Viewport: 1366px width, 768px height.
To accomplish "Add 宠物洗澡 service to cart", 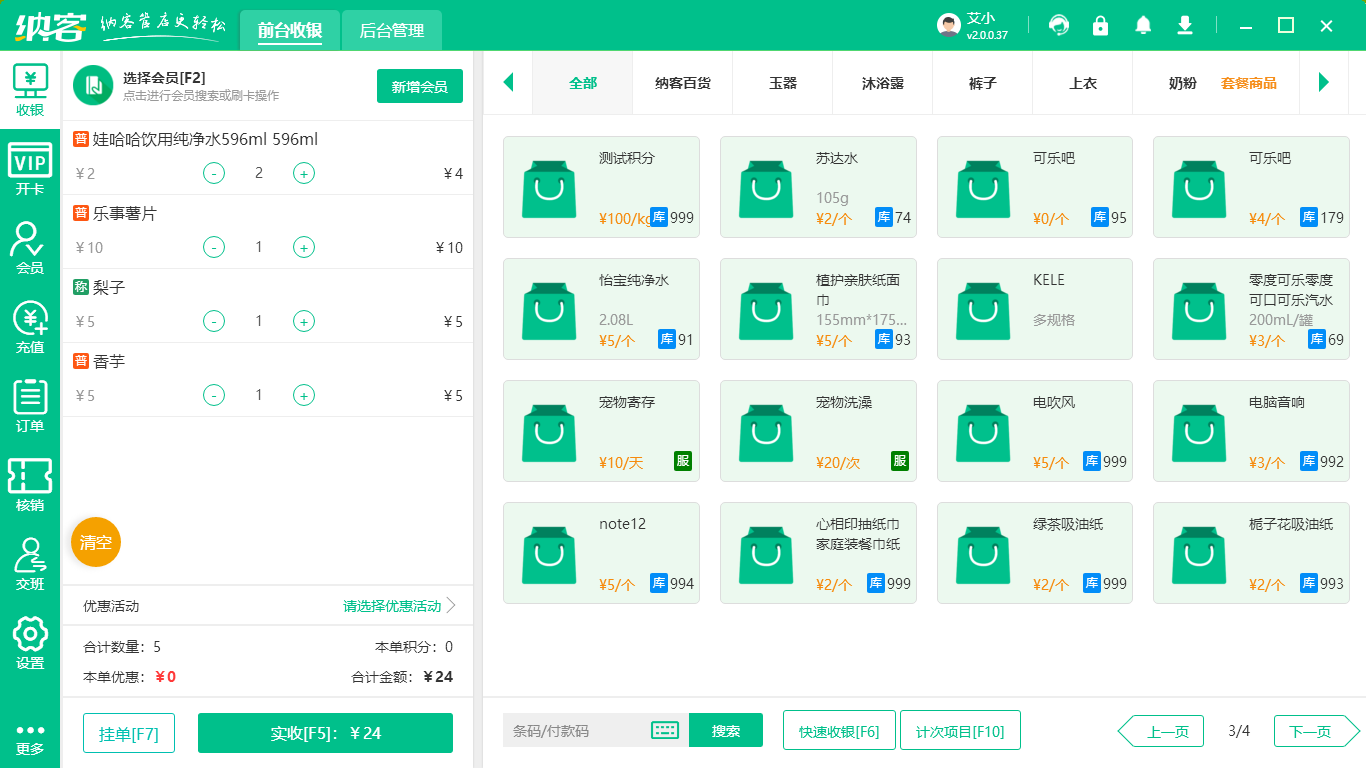I will point(818,431).
